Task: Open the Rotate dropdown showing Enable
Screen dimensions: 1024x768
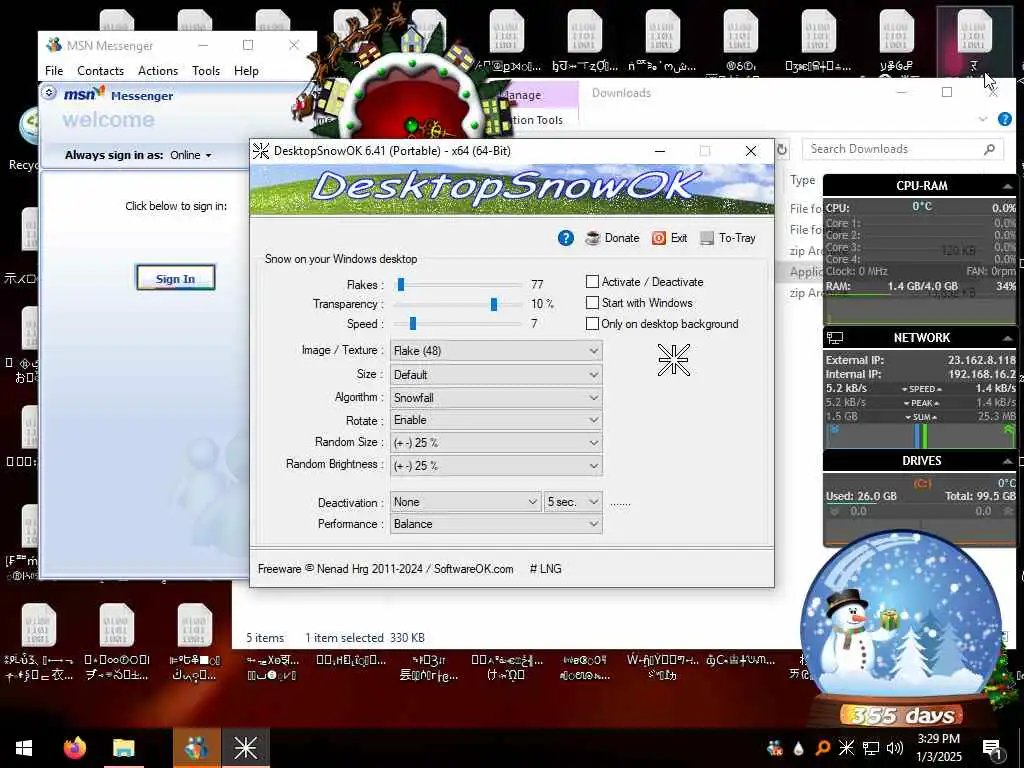Action: (x=496, y=420)
